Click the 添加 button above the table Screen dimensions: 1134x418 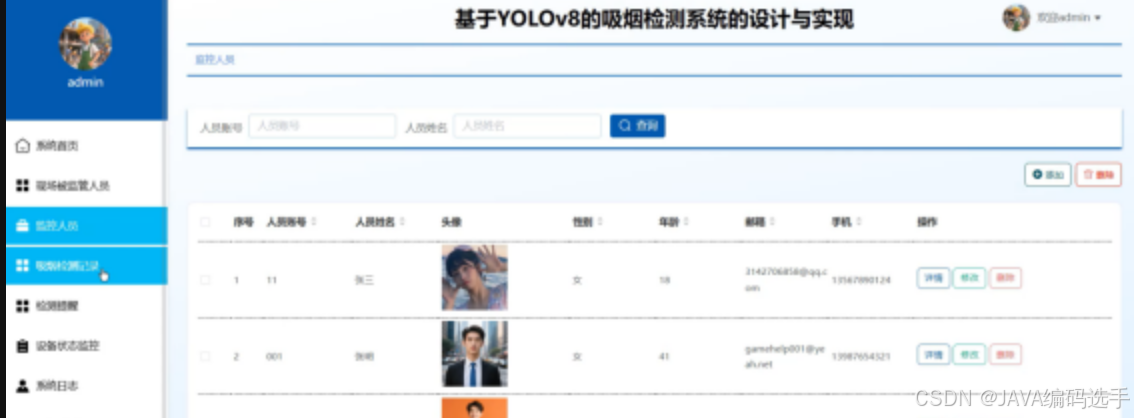(1047, 174)
